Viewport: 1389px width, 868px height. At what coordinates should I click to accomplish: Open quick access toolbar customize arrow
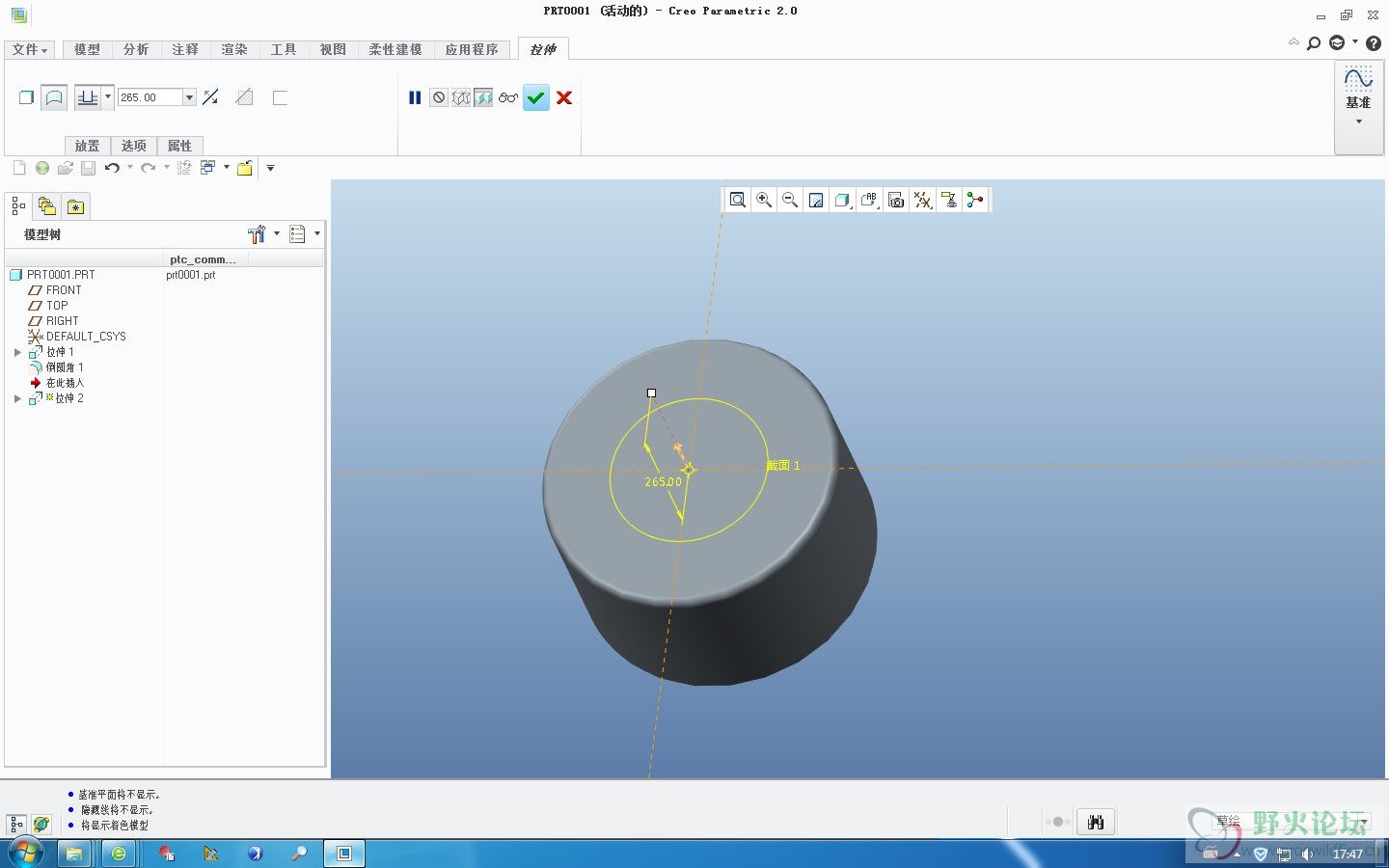[x=270, y=168]
